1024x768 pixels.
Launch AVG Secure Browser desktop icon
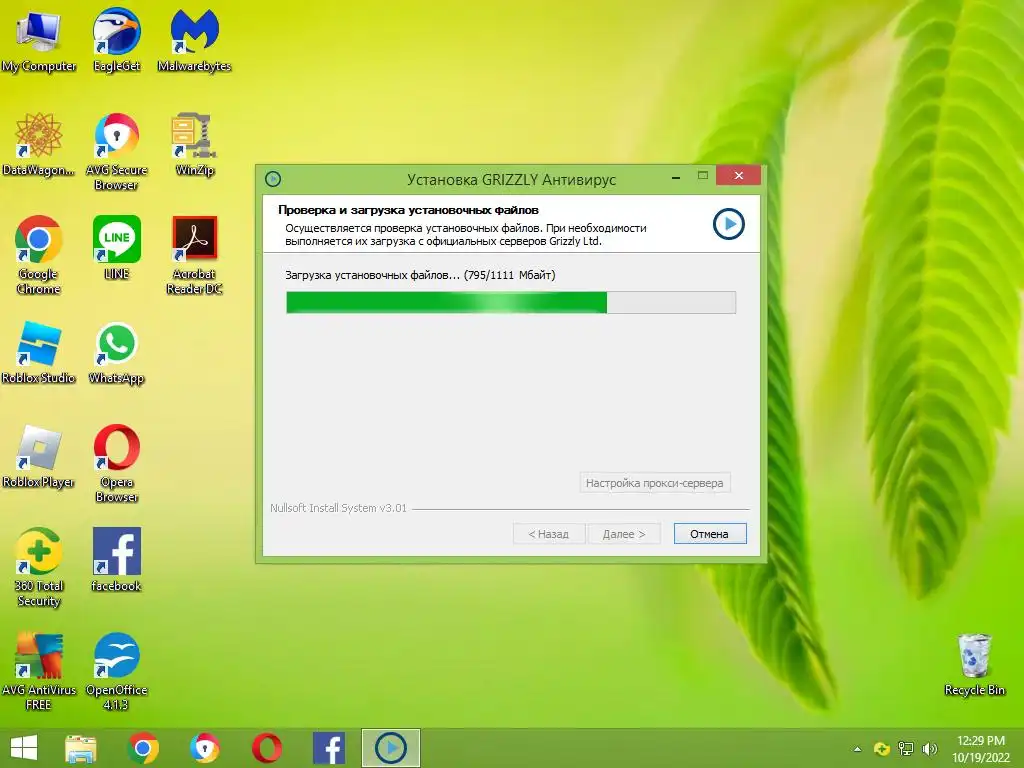coord(116,151)
